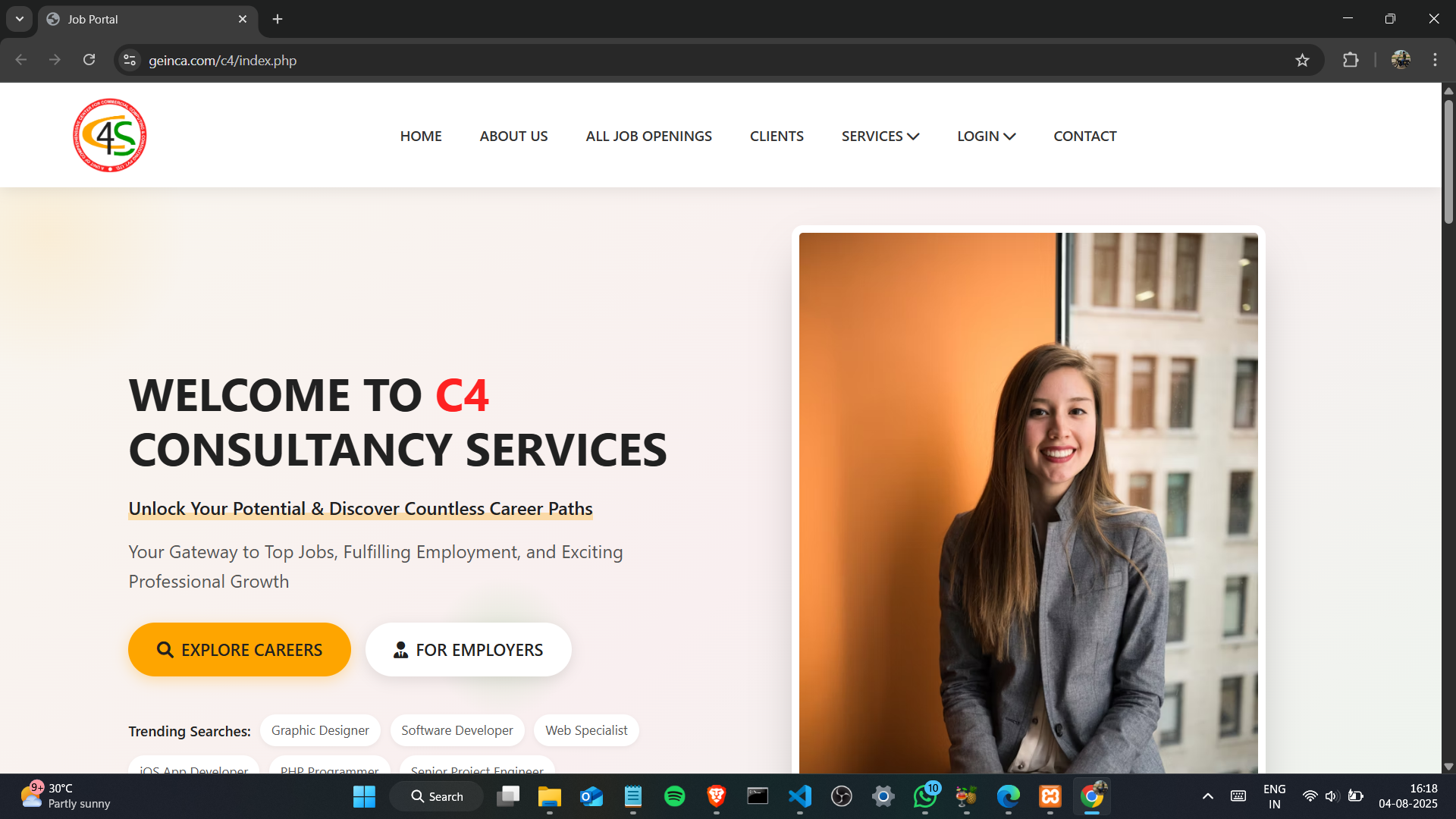Select Graphic Designer trending search
The width and height of the screenshot is (1456, 819).
(320, 730)
